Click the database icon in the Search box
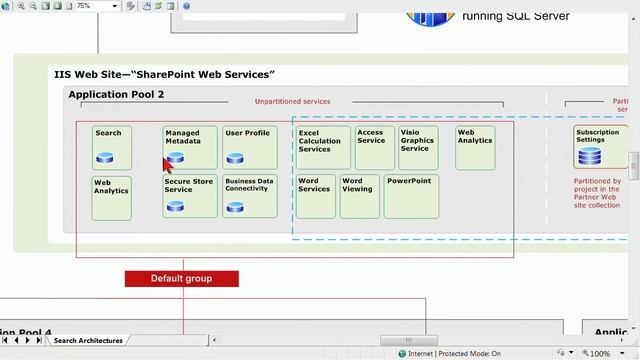This screenshot has width=640, height=360. 105,158
